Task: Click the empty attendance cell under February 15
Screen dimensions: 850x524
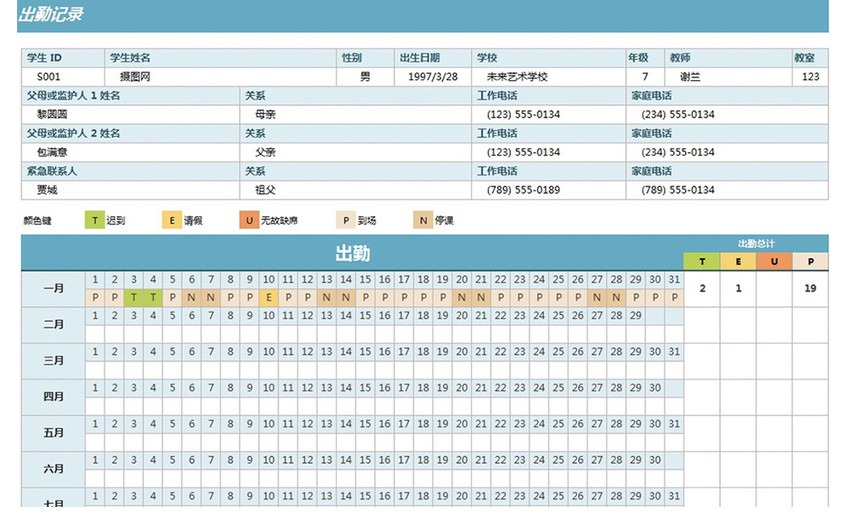Action: tap(365, 334)
